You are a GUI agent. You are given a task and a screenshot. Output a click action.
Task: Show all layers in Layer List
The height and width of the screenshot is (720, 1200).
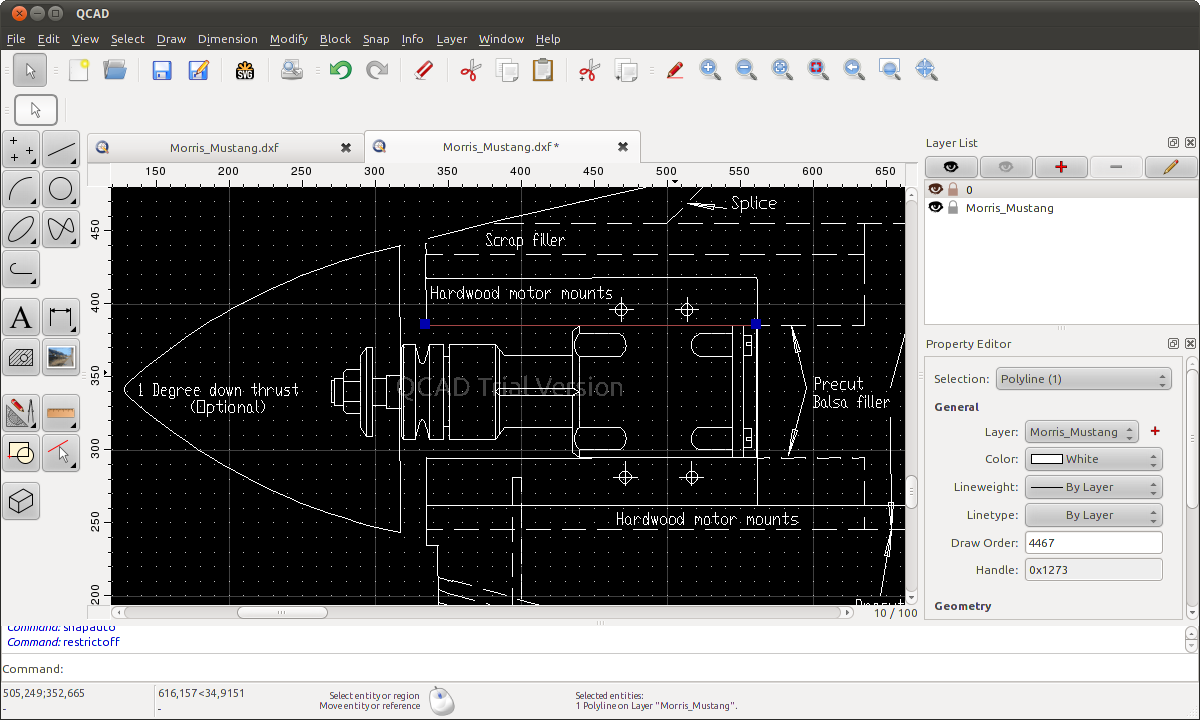[951, 167]
